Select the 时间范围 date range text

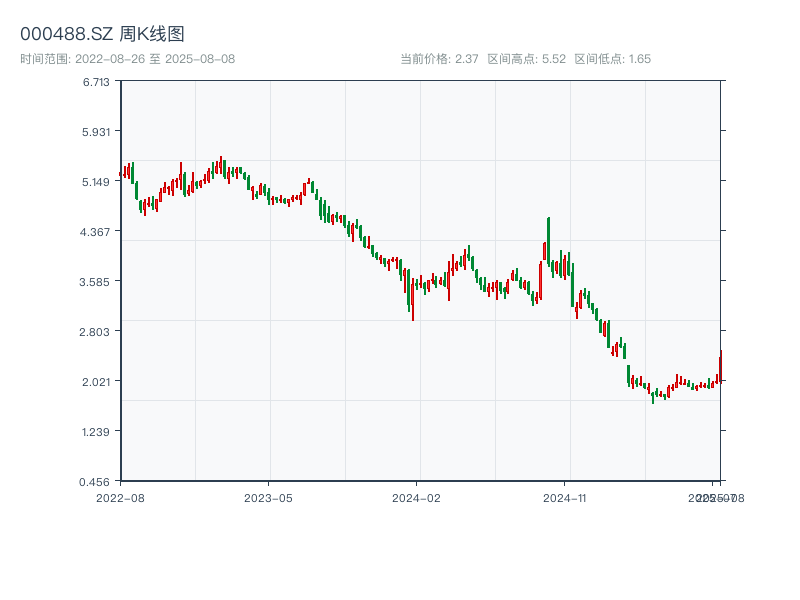[x=127, y=59]
